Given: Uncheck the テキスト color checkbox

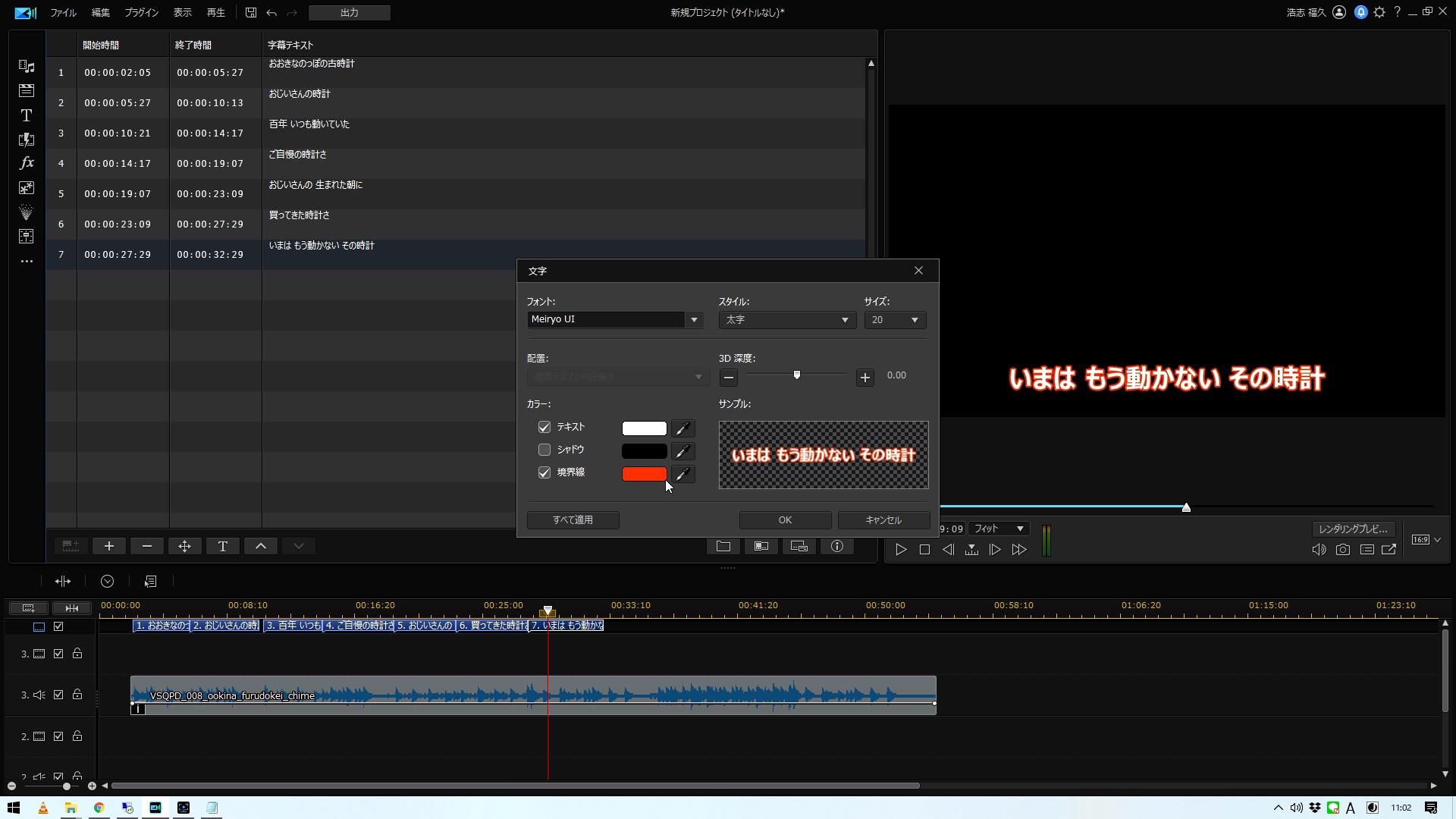Looking at the screenshot, I should click(x=544, y=428).
